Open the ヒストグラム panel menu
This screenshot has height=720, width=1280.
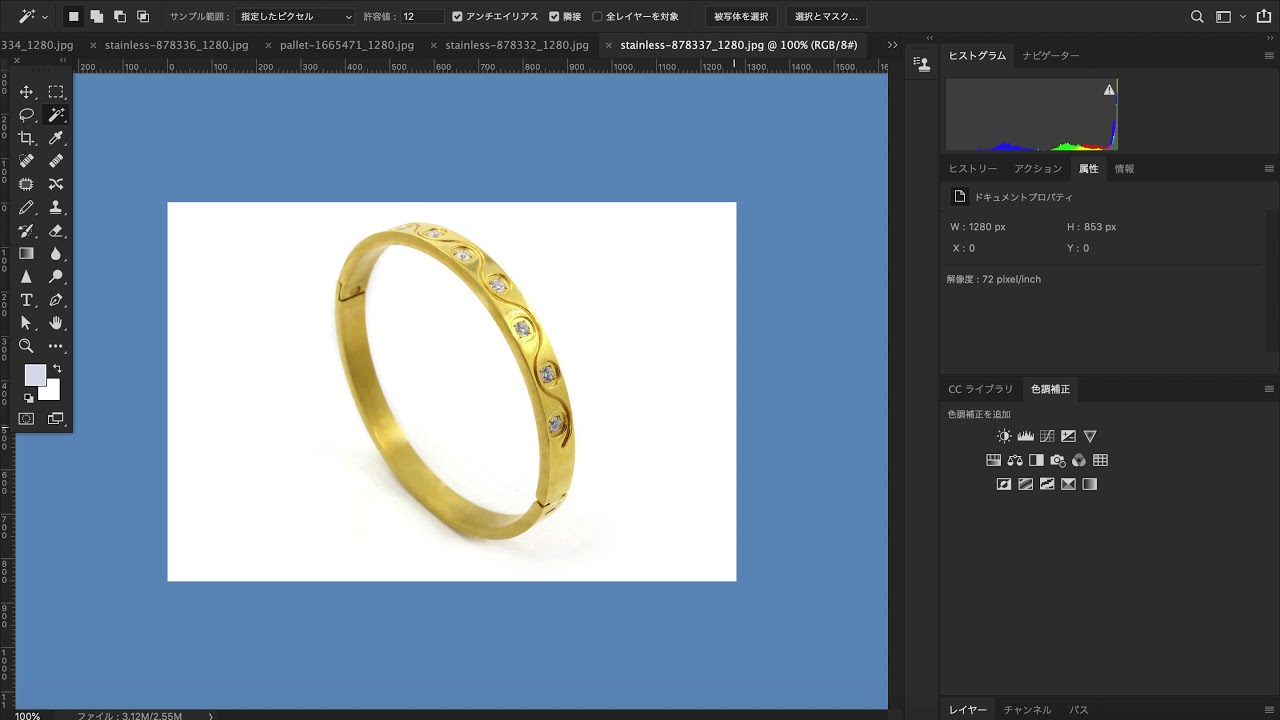point(1269,56)
